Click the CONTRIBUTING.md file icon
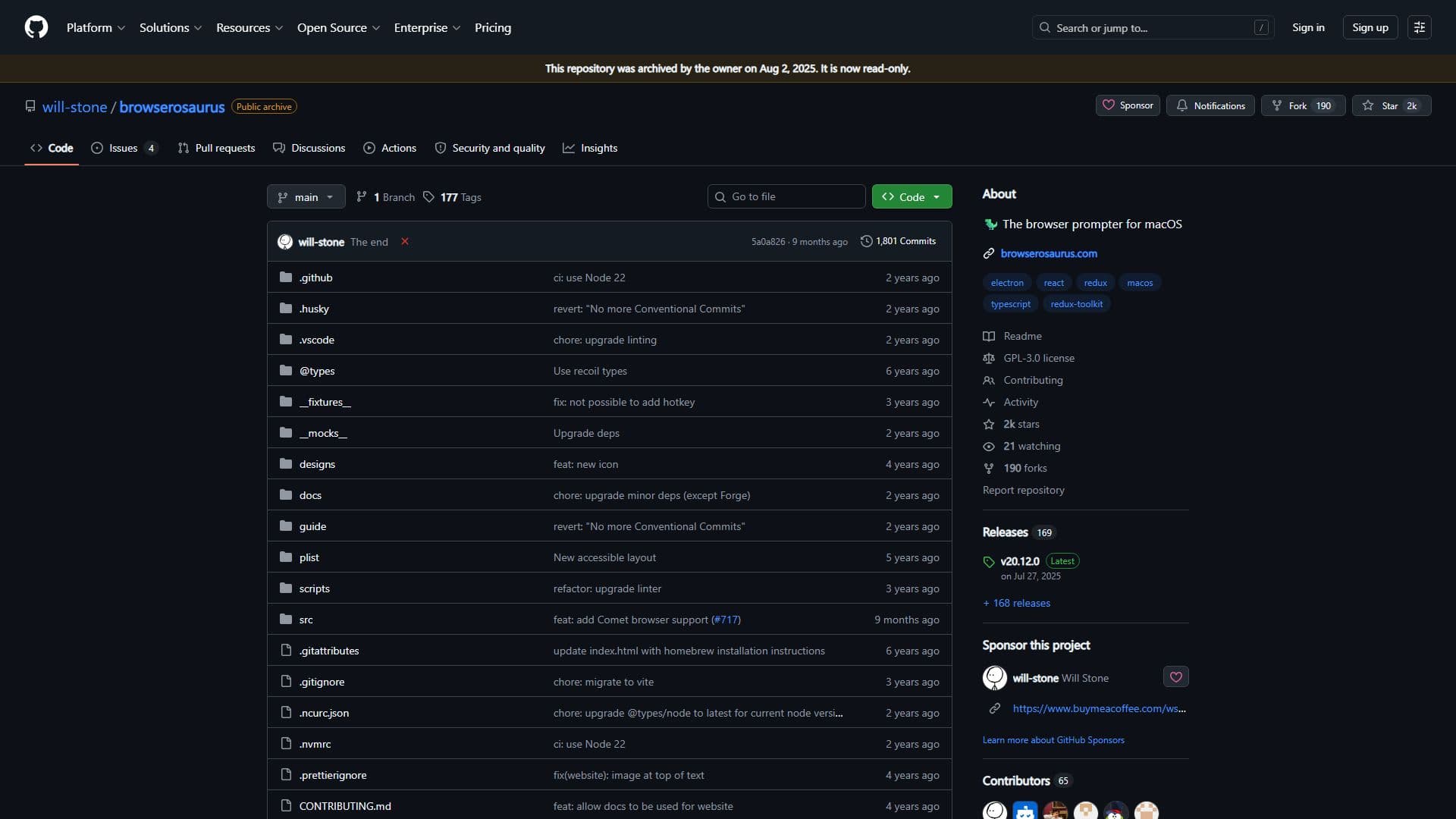 click(286, 805)
